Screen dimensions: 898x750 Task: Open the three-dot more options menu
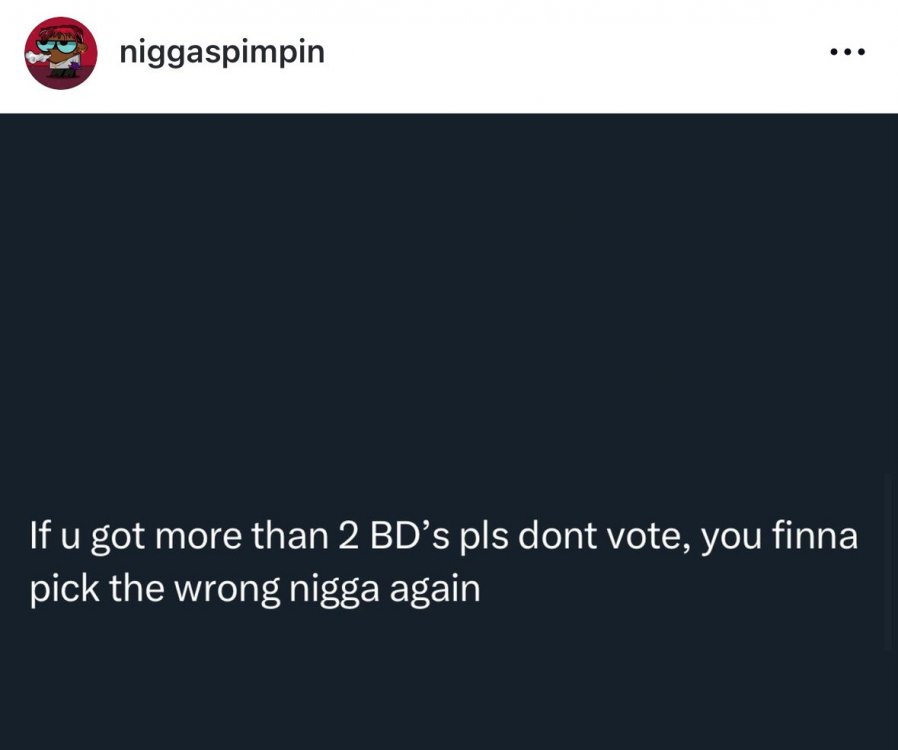point(848,51)
